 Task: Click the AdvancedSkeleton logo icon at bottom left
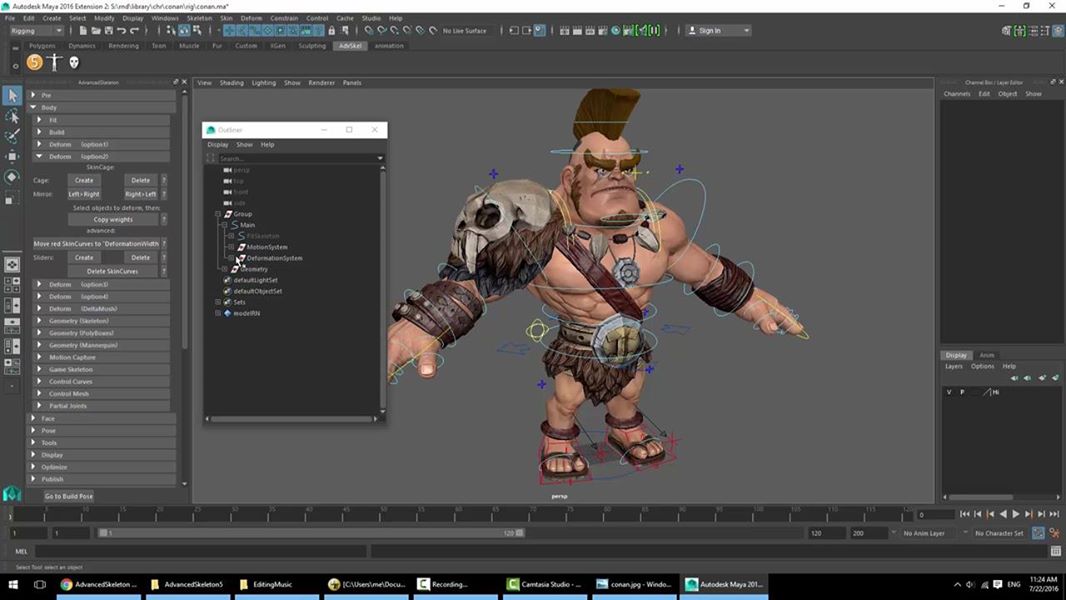click(12, 494)
